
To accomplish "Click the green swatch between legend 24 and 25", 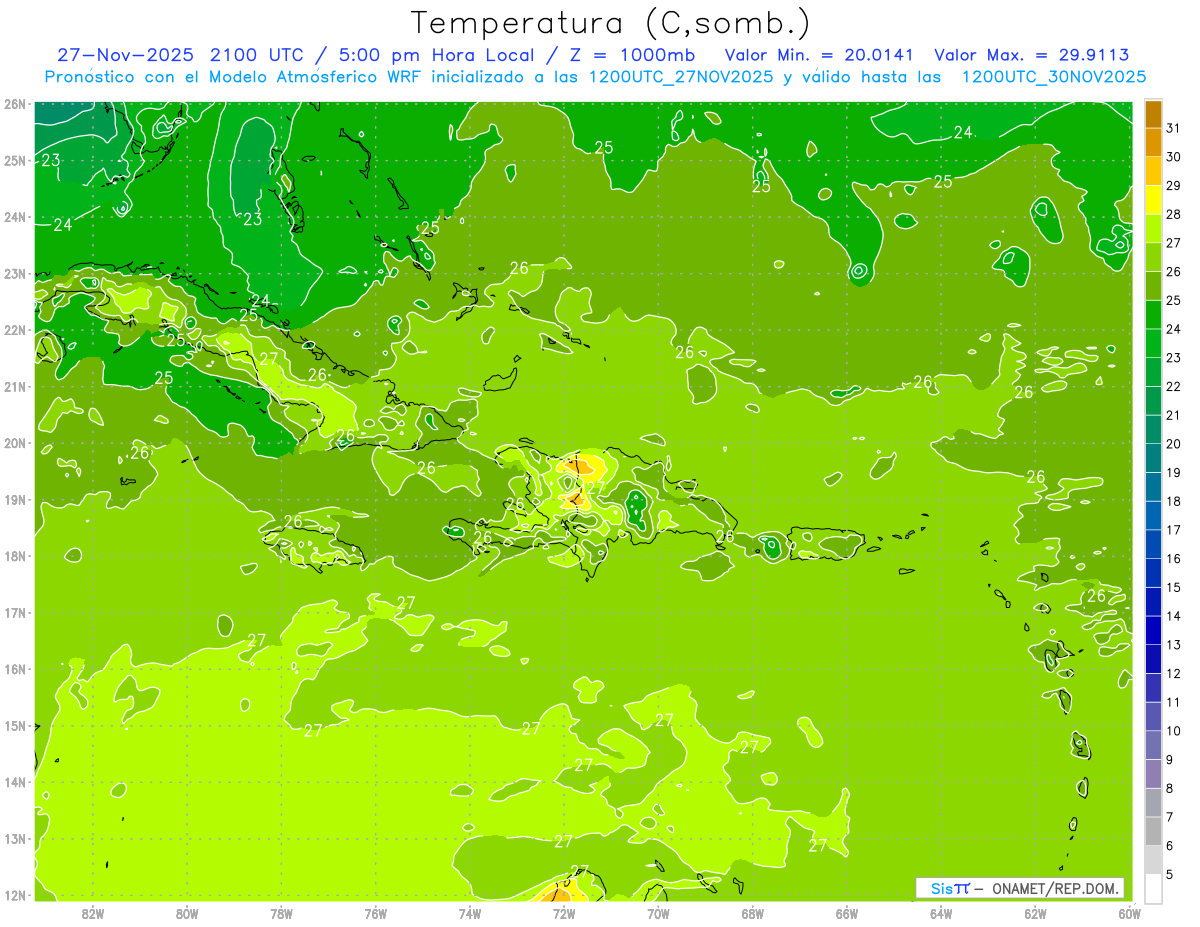I will [x=1153, y=314].
